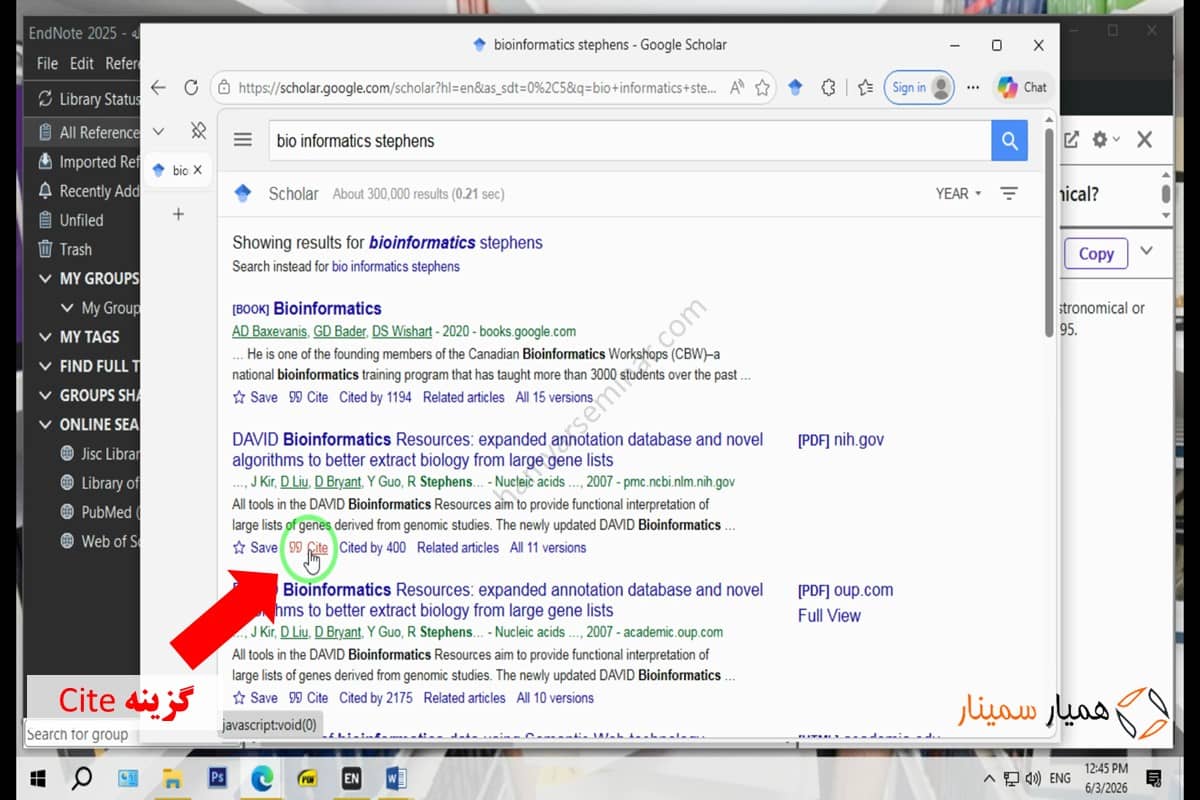Open author link AD Baxevanis
This screenshot has width=1200, height=800.
270,331
